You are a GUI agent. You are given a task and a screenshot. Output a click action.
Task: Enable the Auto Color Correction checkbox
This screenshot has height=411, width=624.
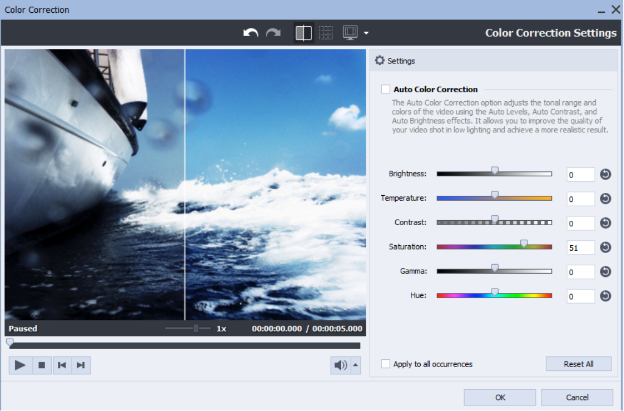[385, 89]
